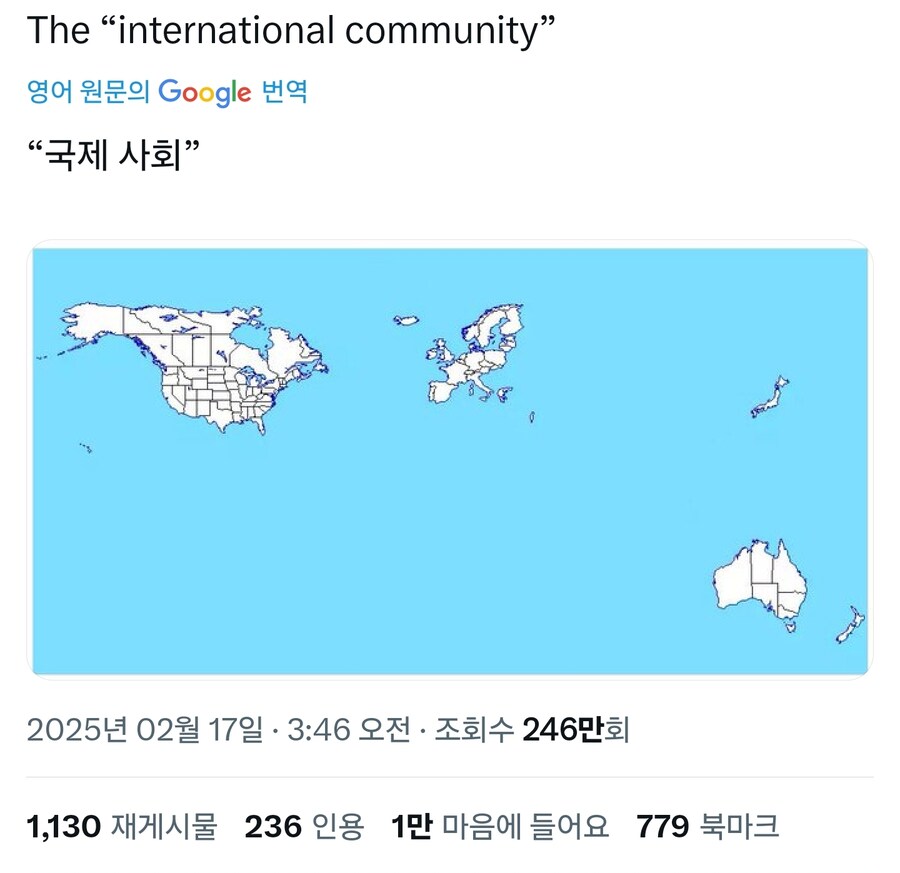Click the post title international community
The height and width of the screenshot is (873, 900).
pyautogui.click(x=290, y=30)
